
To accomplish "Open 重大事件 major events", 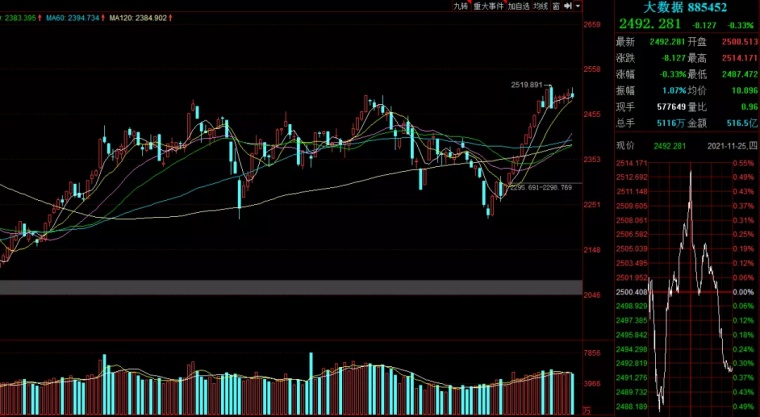I will (x=489, y=6).
